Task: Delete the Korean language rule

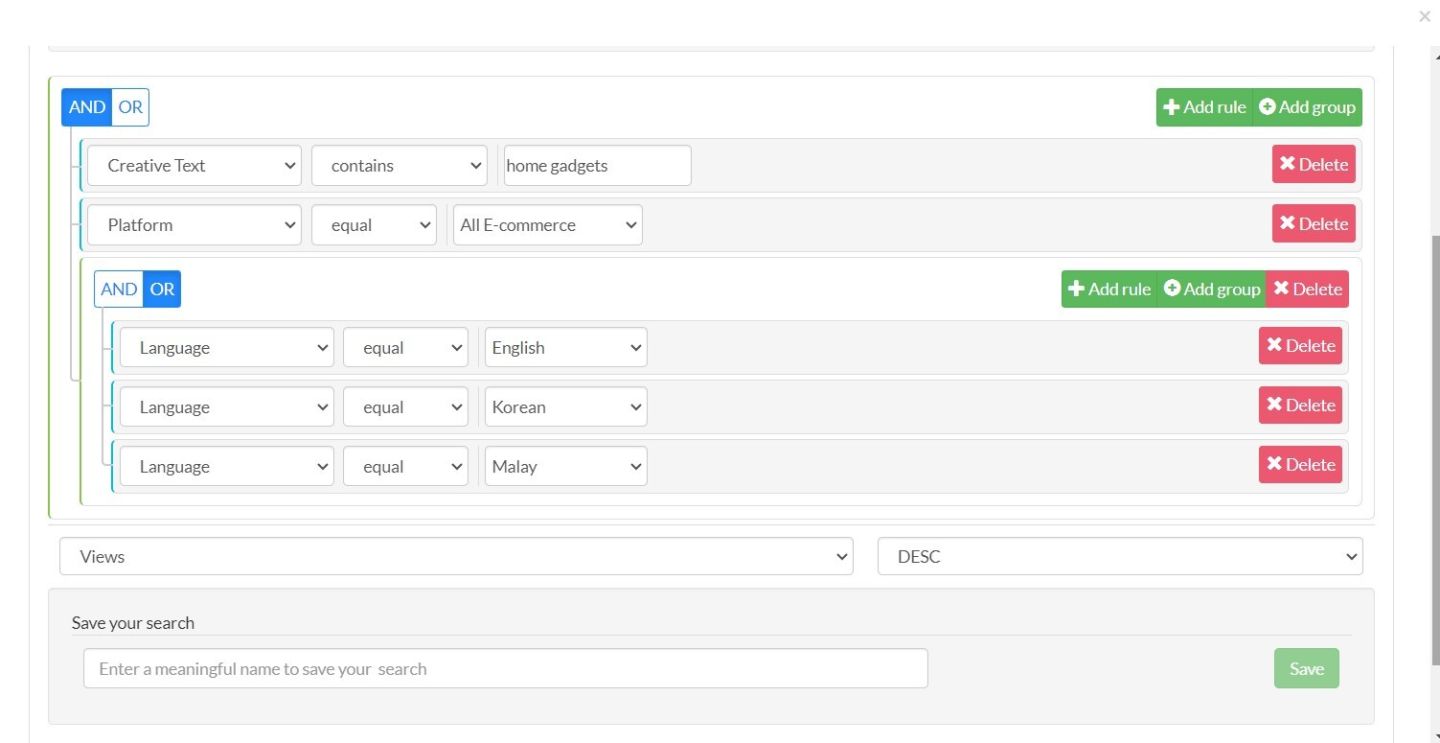Action: [1300, 405]
